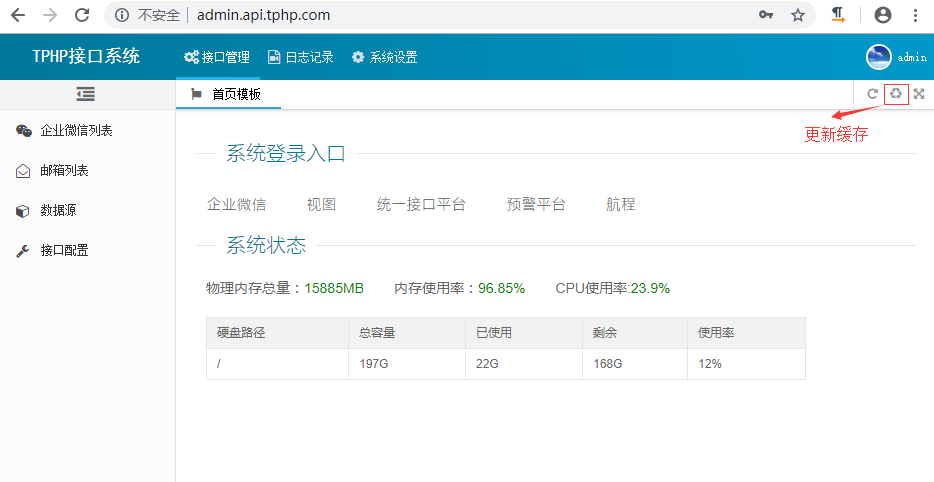The width and height of the screenshot is (934, 482).
Task: Click the update cache recycle icon
Action: (x=896, y=94)
